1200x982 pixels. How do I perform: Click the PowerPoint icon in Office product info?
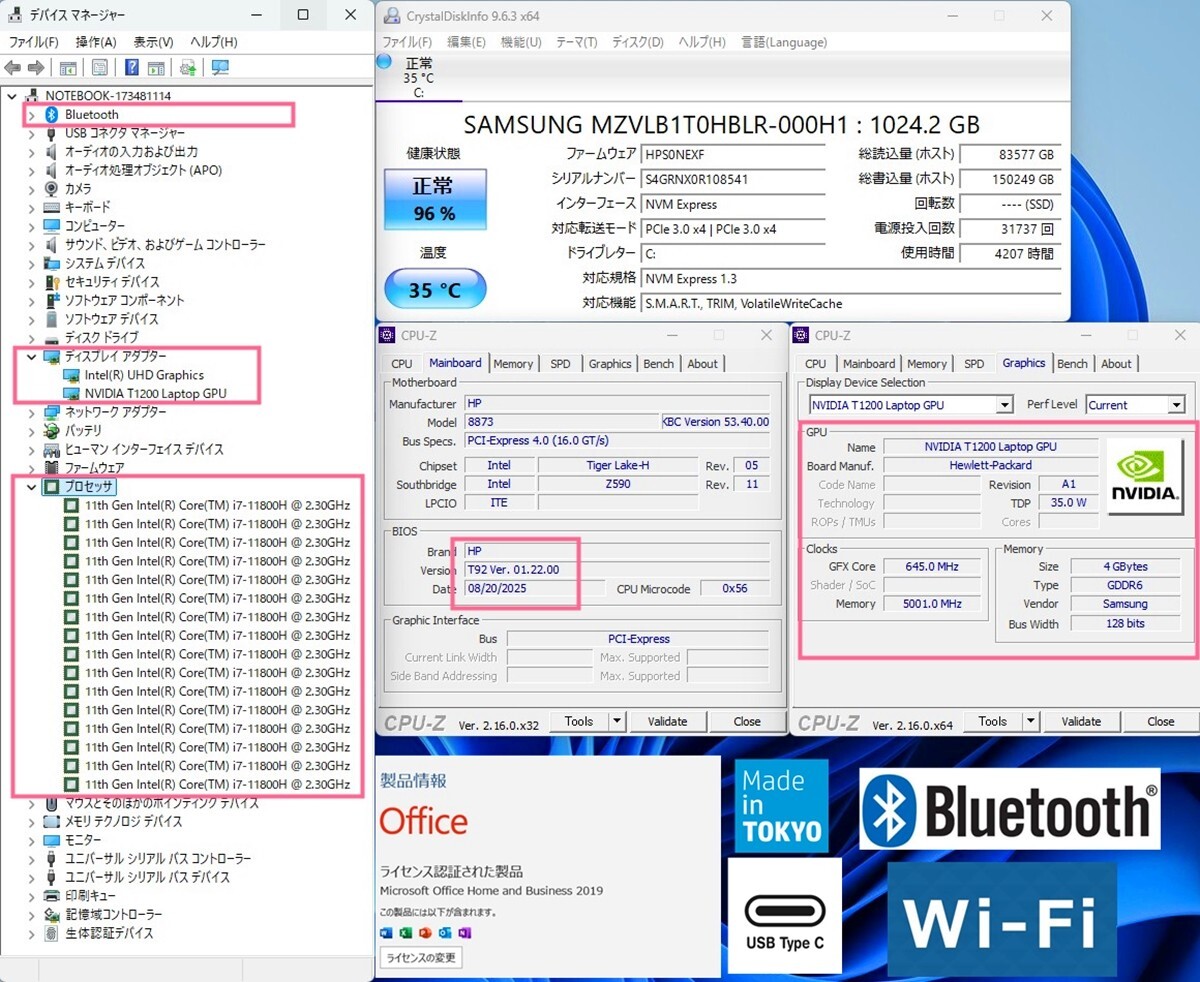425,933
